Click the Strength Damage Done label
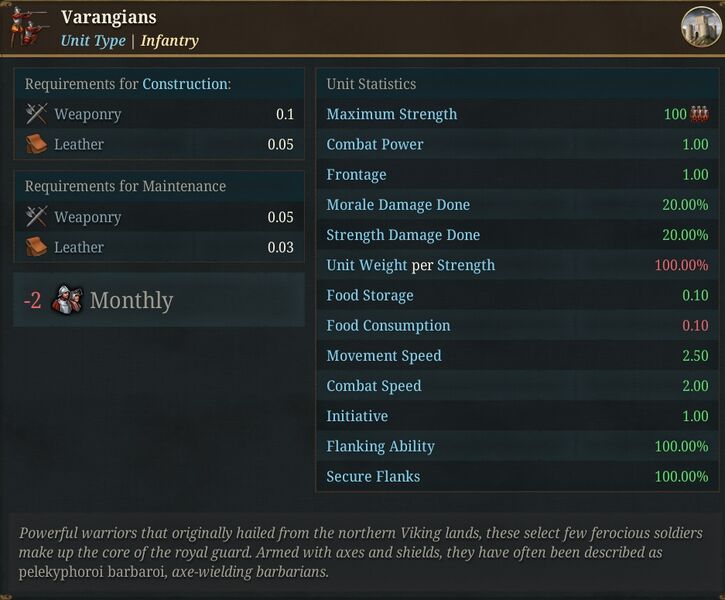 click(x=403, y=235)
